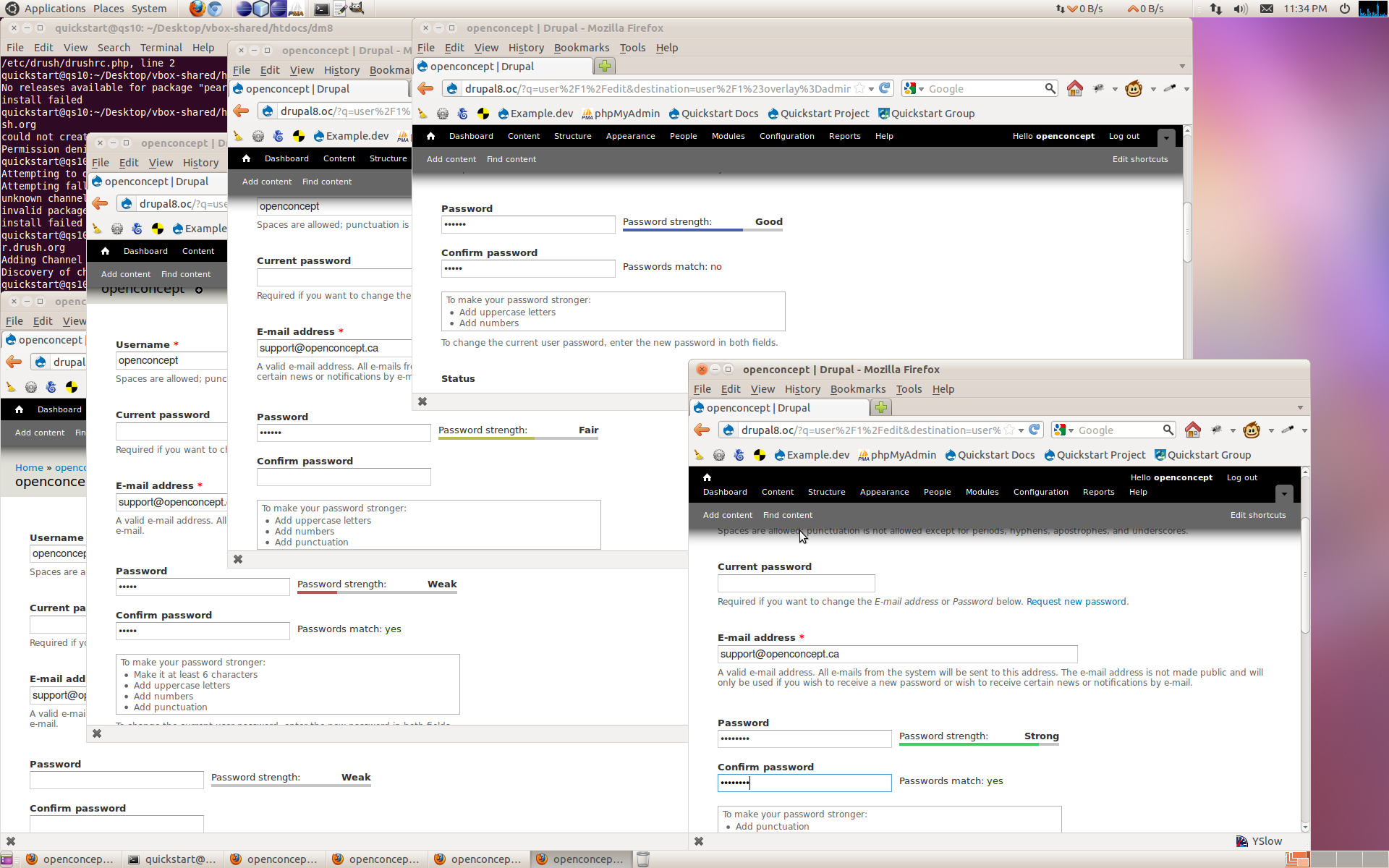Open Modules in Strong-password window's admin toolbar

coord(982,492)
